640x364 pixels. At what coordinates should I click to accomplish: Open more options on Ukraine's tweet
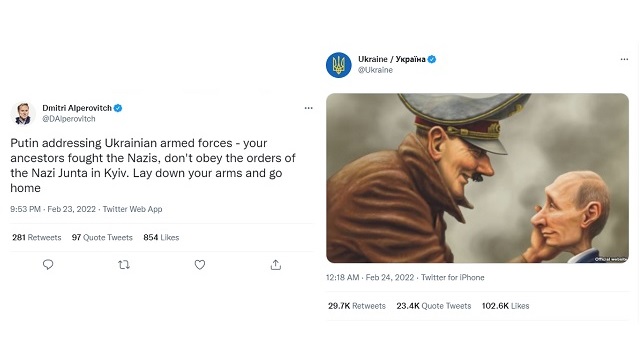[x=624, y=59]
